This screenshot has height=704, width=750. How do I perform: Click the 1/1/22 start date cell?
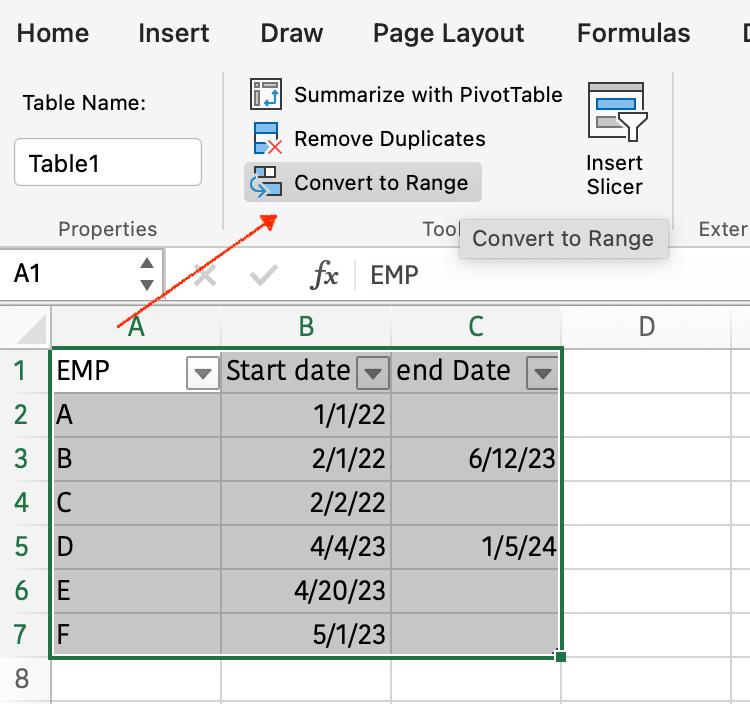coord(306,415)
